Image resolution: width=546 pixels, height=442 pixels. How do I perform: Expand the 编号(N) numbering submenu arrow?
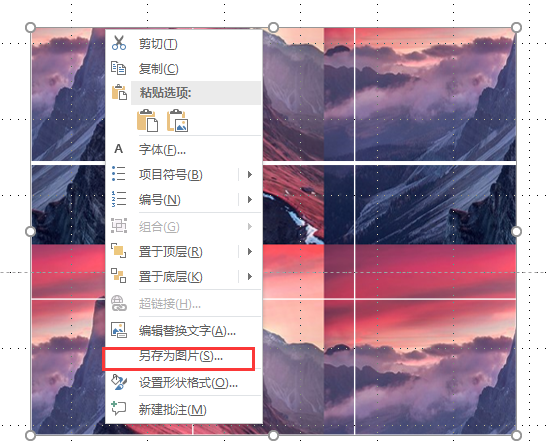coord(250,200)
